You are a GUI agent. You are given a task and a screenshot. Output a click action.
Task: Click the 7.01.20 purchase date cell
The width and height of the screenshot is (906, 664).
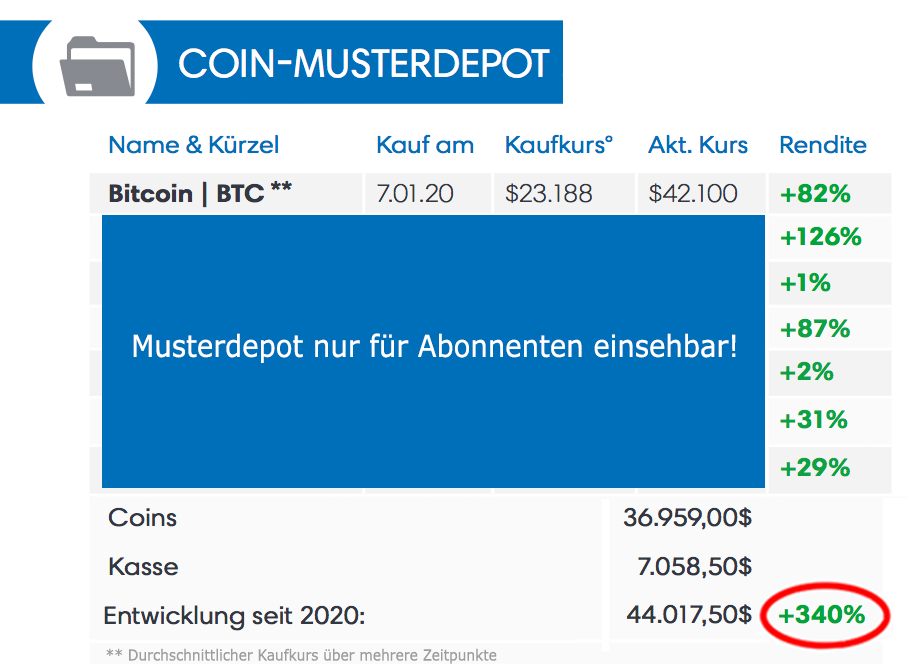click(415, 193)
